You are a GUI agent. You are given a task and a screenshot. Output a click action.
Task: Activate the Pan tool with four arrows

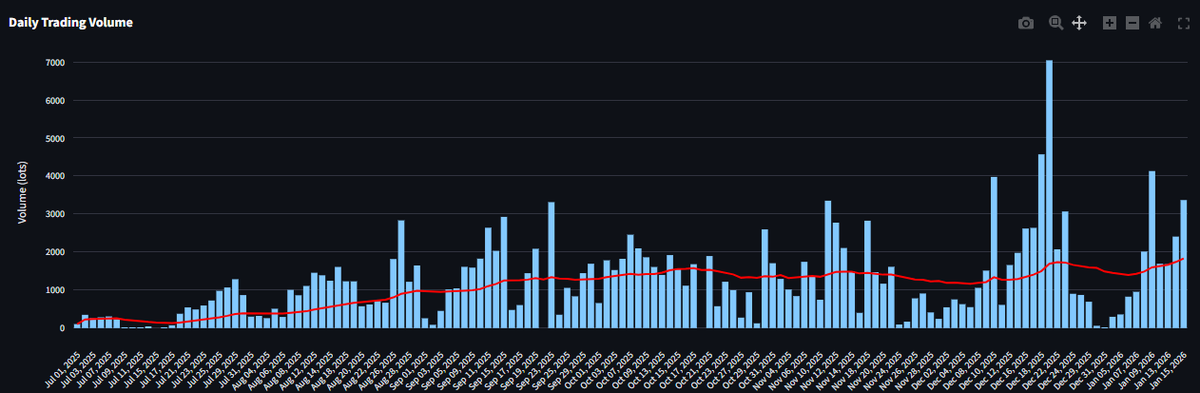point(1080,23)
